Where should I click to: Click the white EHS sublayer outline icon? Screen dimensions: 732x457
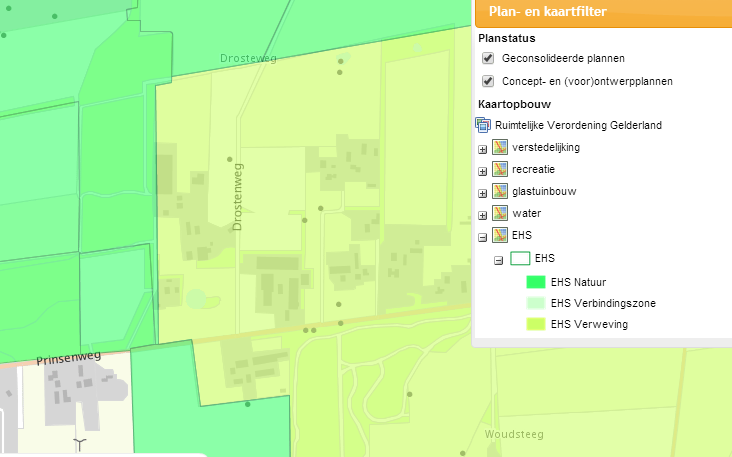point(520,258)
